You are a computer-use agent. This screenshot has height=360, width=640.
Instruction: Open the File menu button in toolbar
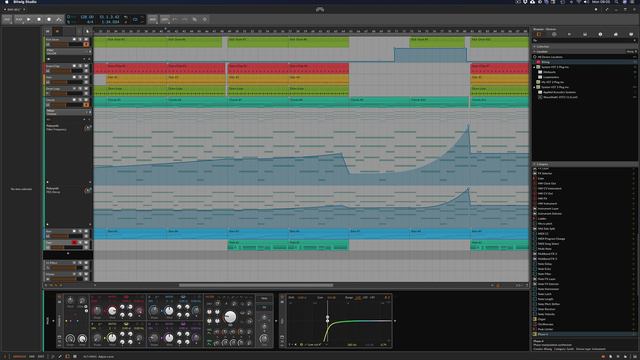click(x=7, y=19)
